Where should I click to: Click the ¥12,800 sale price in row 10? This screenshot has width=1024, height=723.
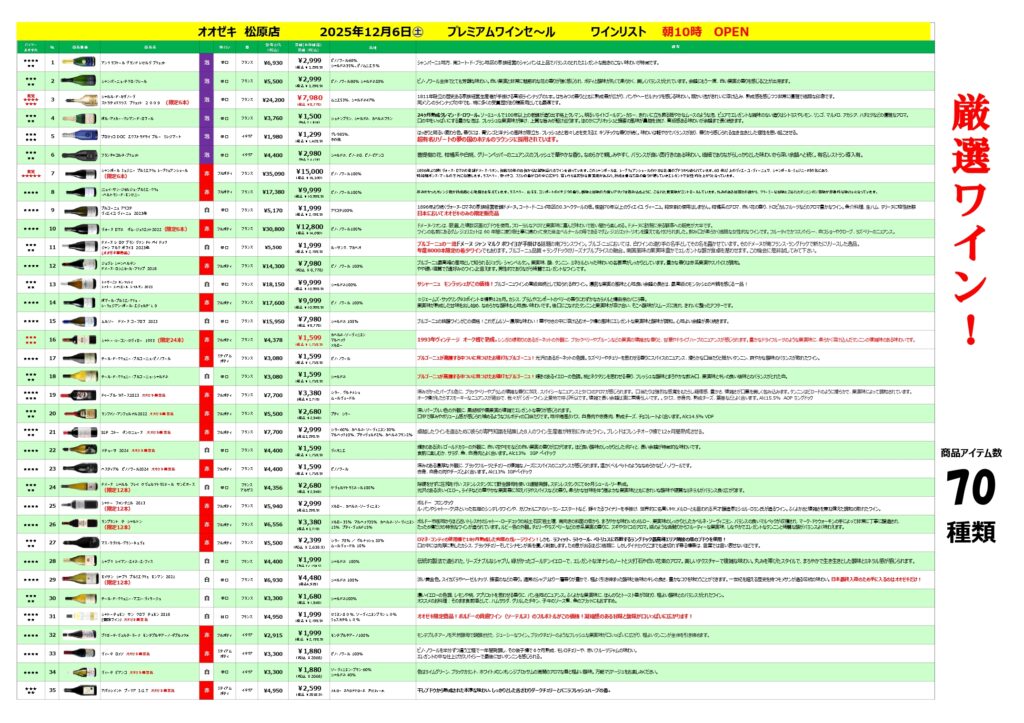[309, 229]
